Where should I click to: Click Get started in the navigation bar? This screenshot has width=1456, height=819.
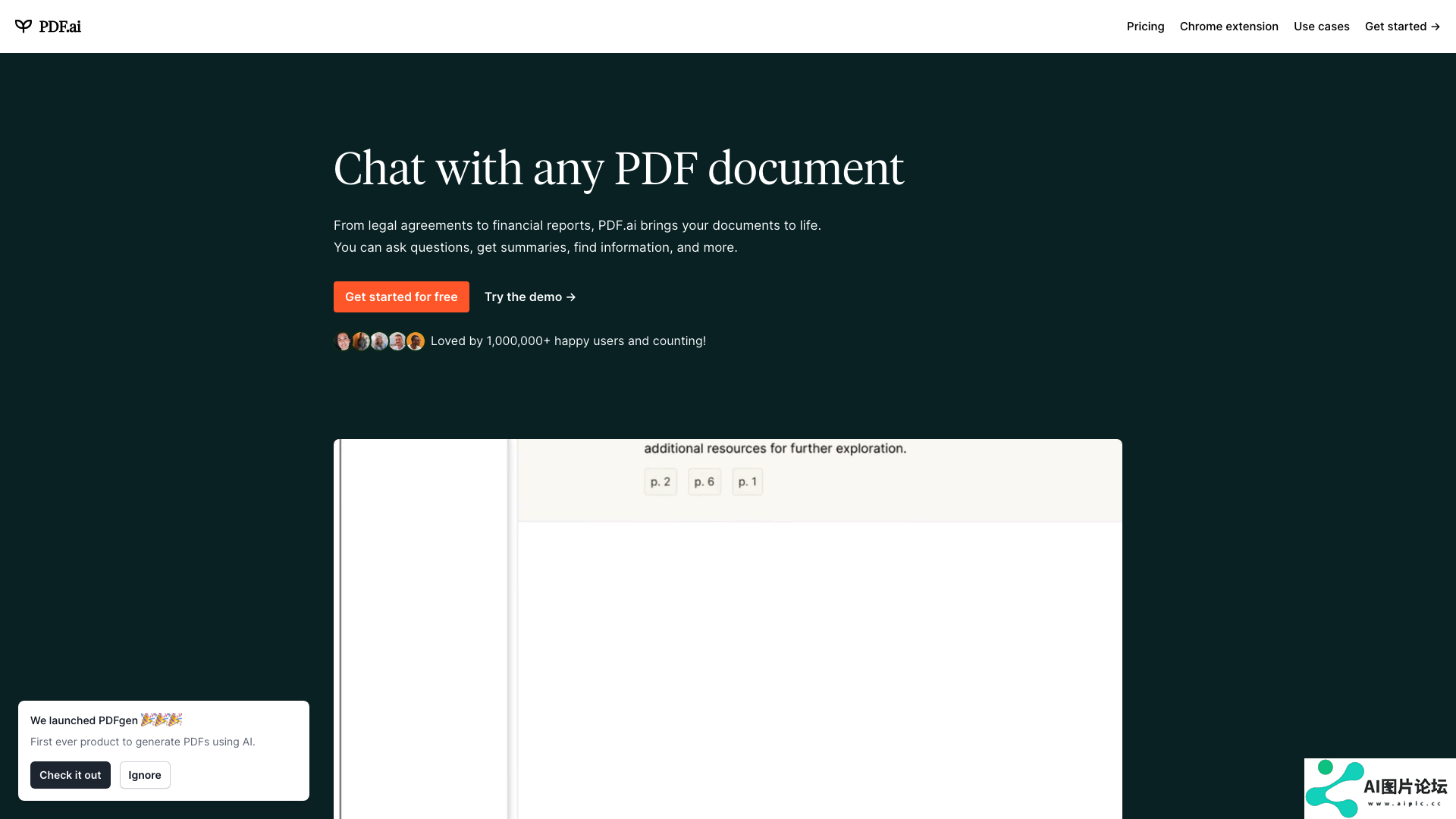click(x=1402, y=27)
